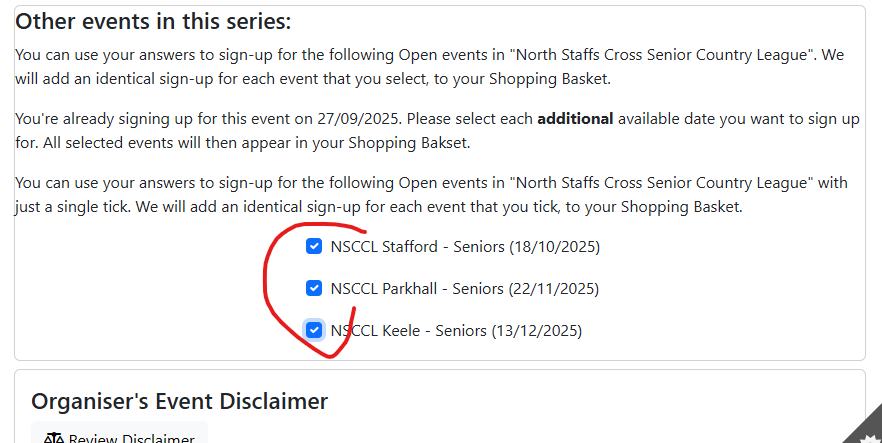Image resolution: width=882 pixels, height=443 pixels.
Task: Click the bold word 'additional'
Action: [x=575, y=119]
